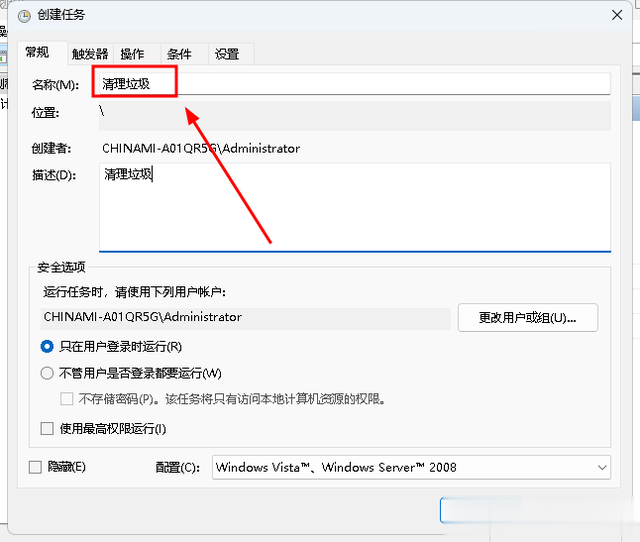640x542 pixels.
Task: Click the 安全选项 group label
Action: (x=61, y=267)
